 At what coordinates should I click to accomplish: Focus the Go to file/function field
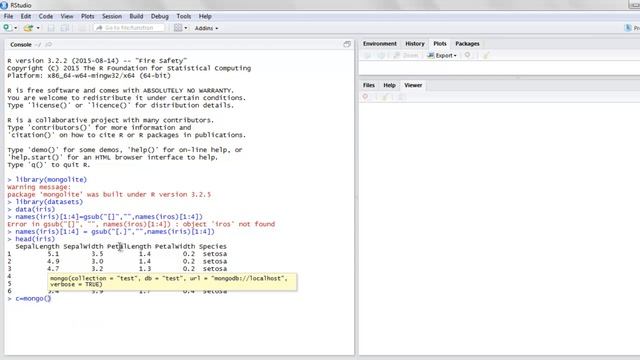pos(129,28)
